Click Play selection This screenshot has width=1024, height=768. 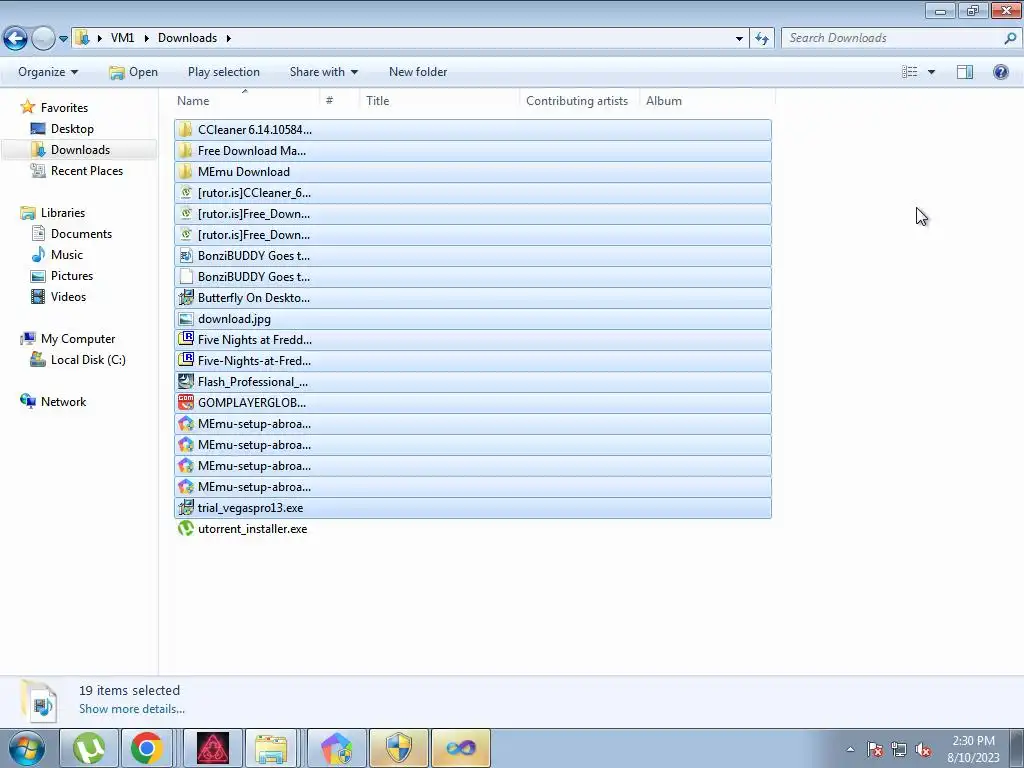[x=223, y=72]
